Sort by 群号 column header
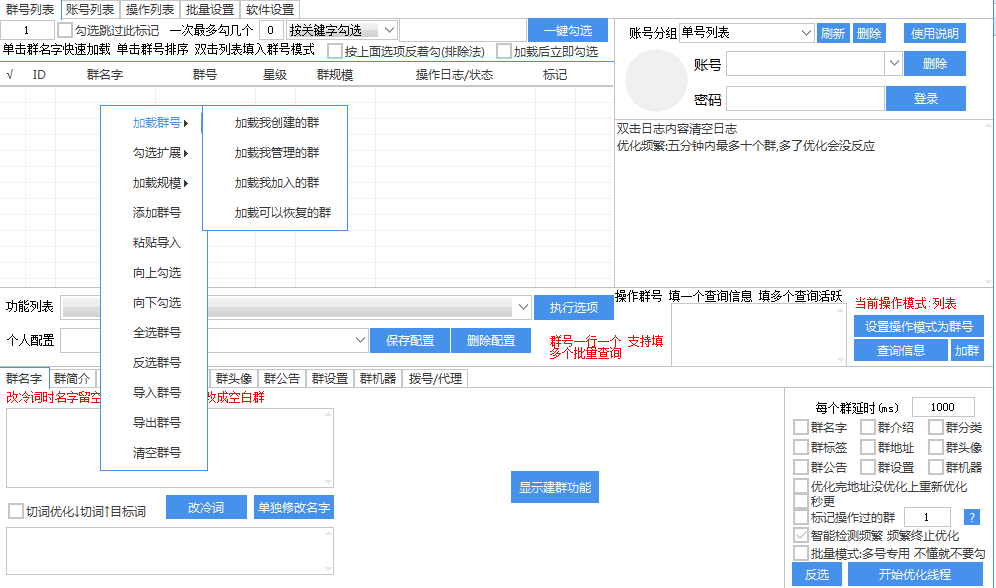 (205, 74)
